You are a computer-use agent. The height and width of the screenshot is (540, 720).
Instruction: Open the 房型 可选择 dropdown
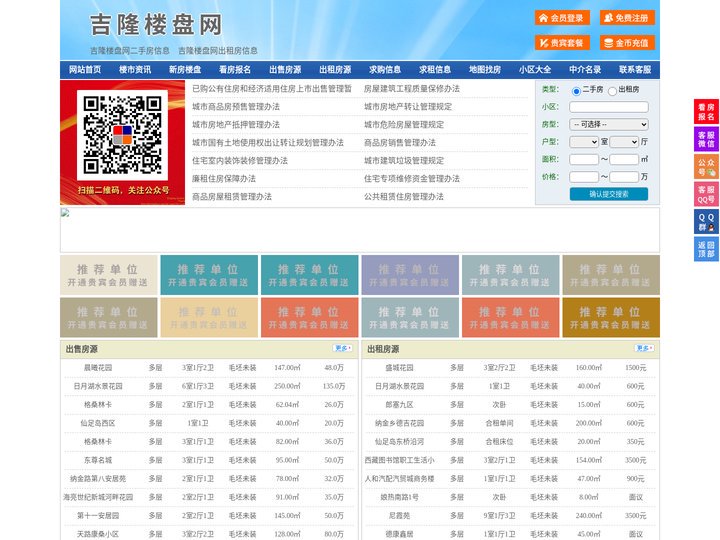(x=609, y=124)
